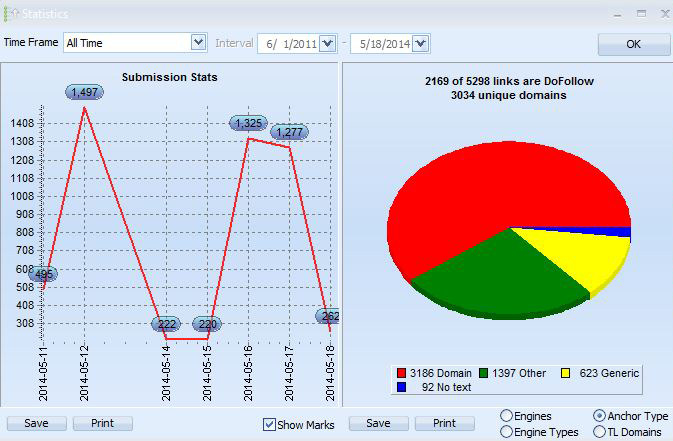Expand the end date picker arrow
Image resolution: width=673 pixels, height=441 pixels.
point(420,44)
